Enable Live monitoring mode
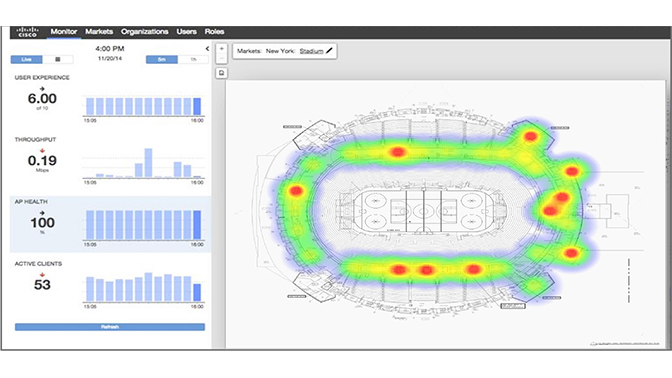672x378 pixels. 27,60
